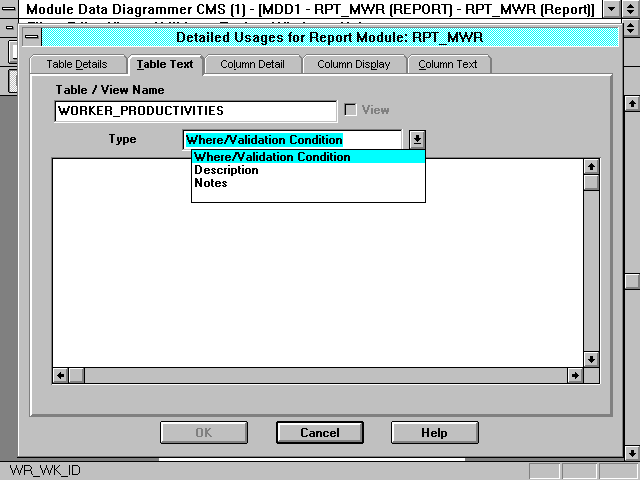Click the text area scroll-right arrow
The height and width of the screenshot is (480, 640).
(575, 375)
